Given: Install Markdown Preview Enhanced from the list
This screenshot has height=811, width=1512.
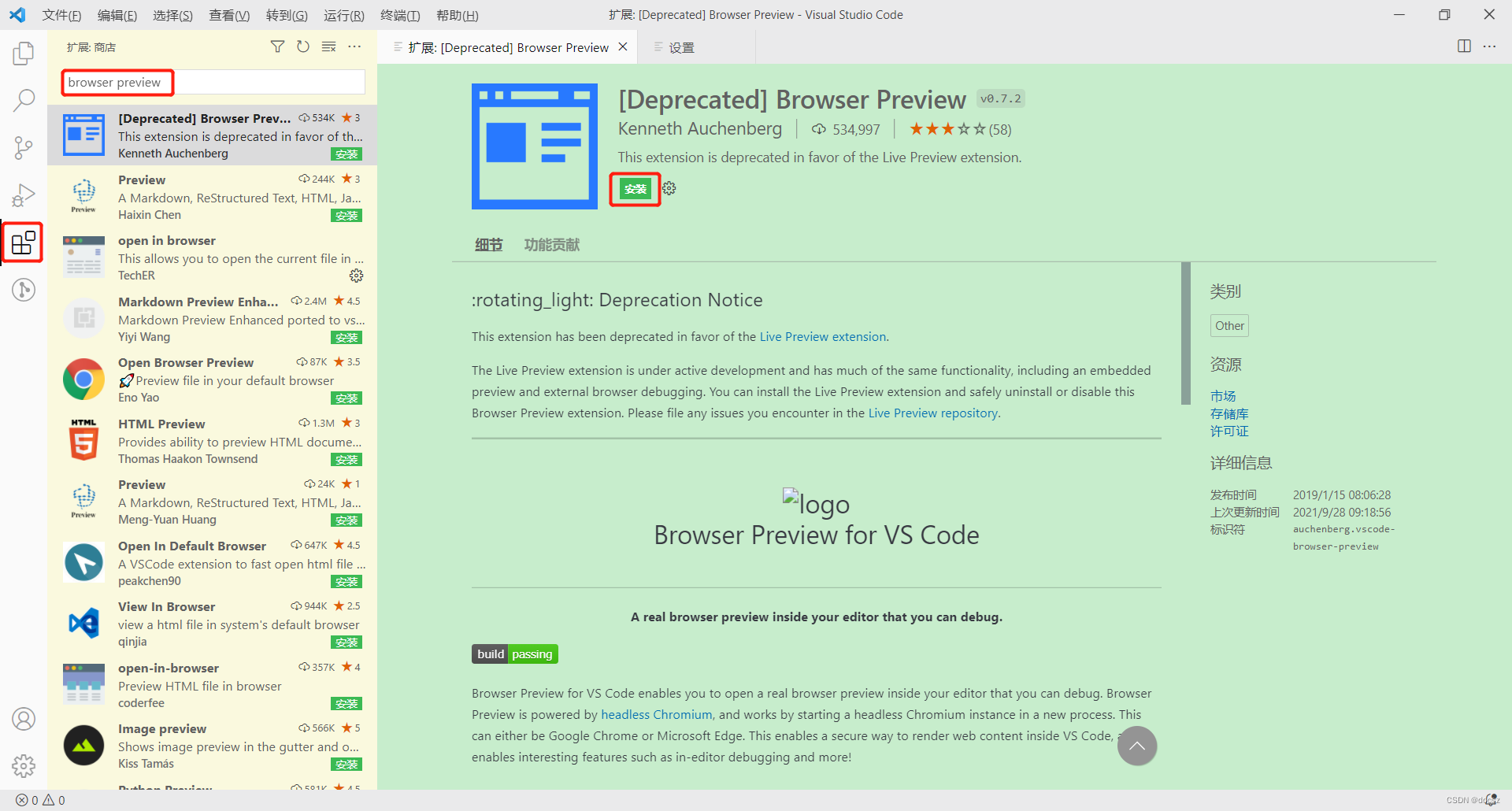Looking at the screenshot, I should click(346, 338).
